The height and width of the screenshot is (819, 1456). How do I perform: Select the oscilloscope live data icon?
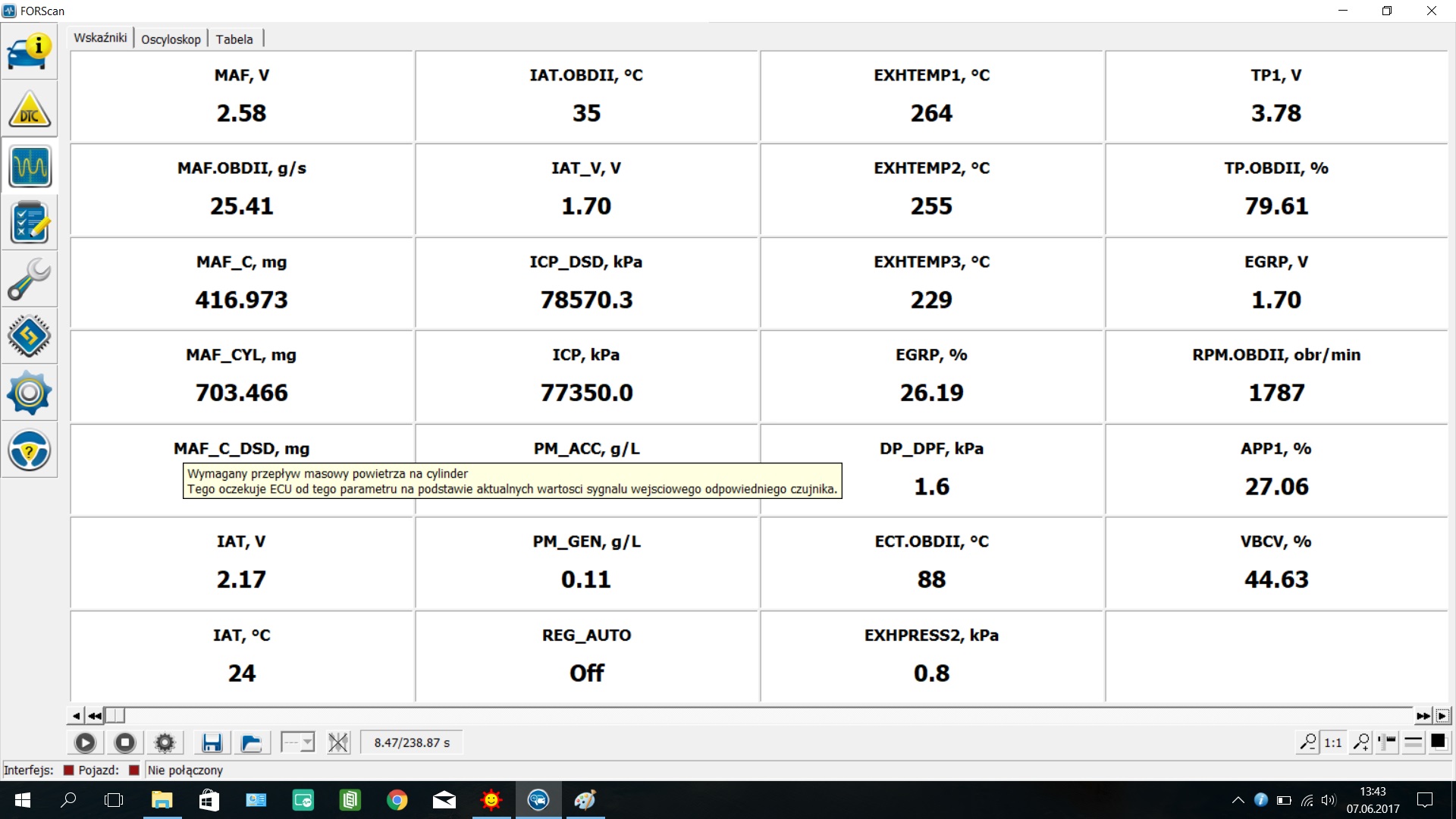(x=30, y=166)
